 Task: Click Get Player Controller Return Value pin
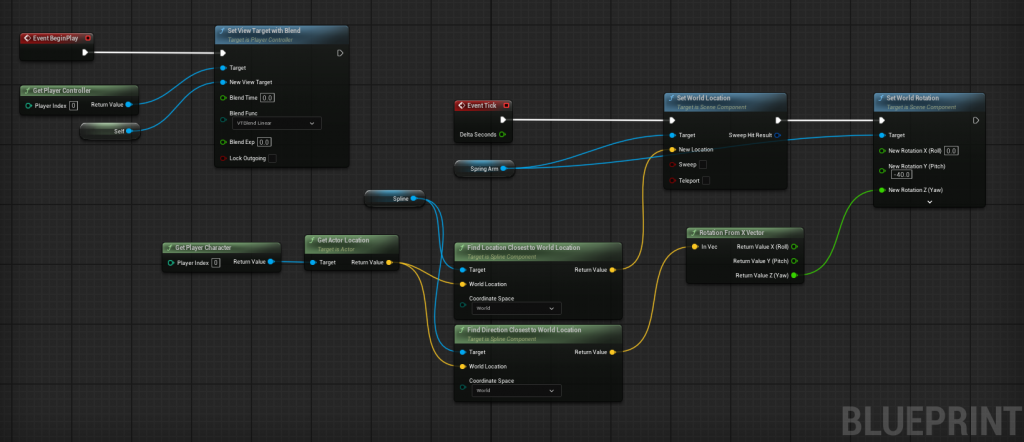tap(129, 104)
